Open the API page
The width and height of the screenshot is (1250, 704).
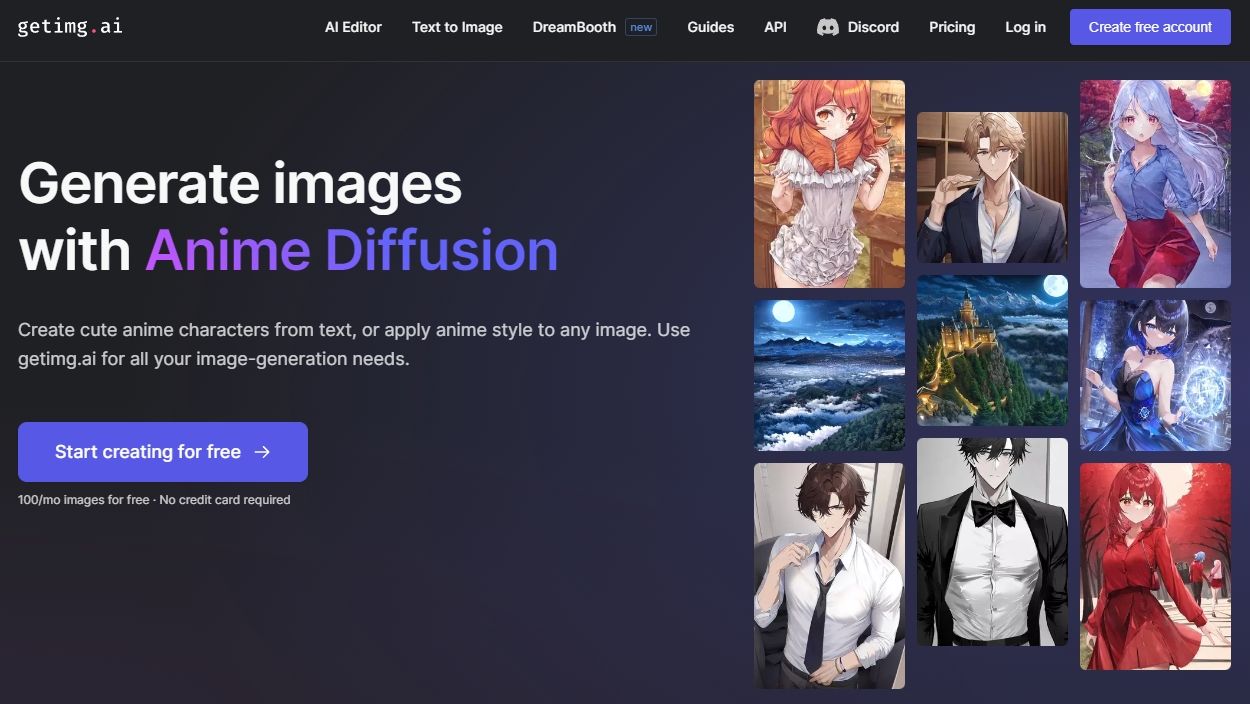[x=775, y=27]
